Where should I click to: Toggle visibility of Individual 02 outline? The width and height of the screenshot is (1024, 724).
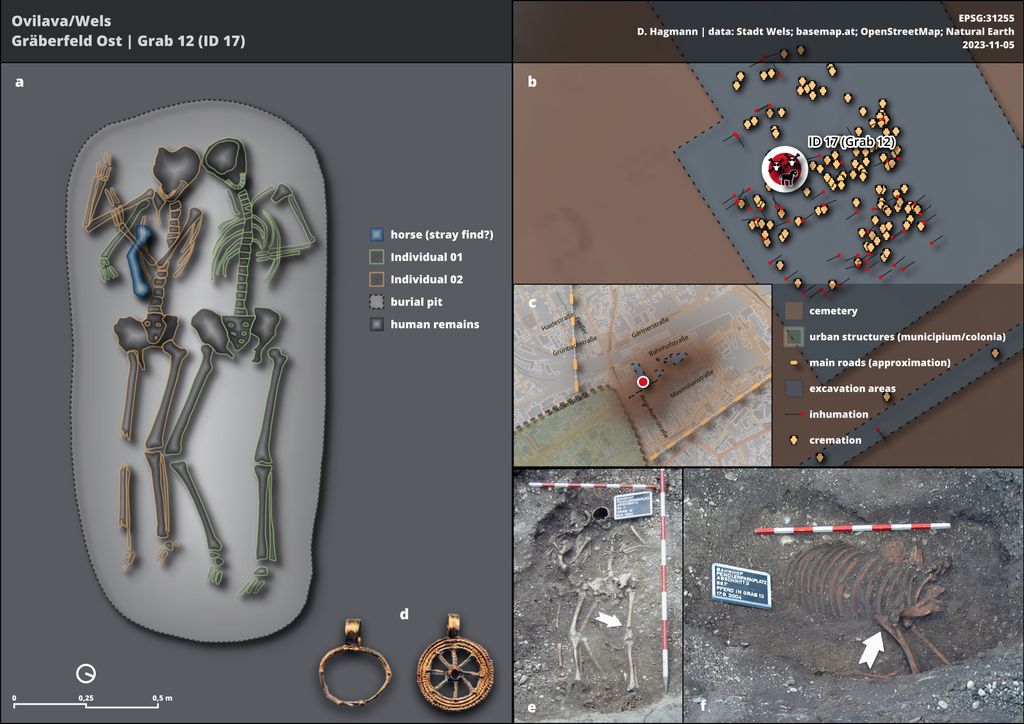[375, 279]
